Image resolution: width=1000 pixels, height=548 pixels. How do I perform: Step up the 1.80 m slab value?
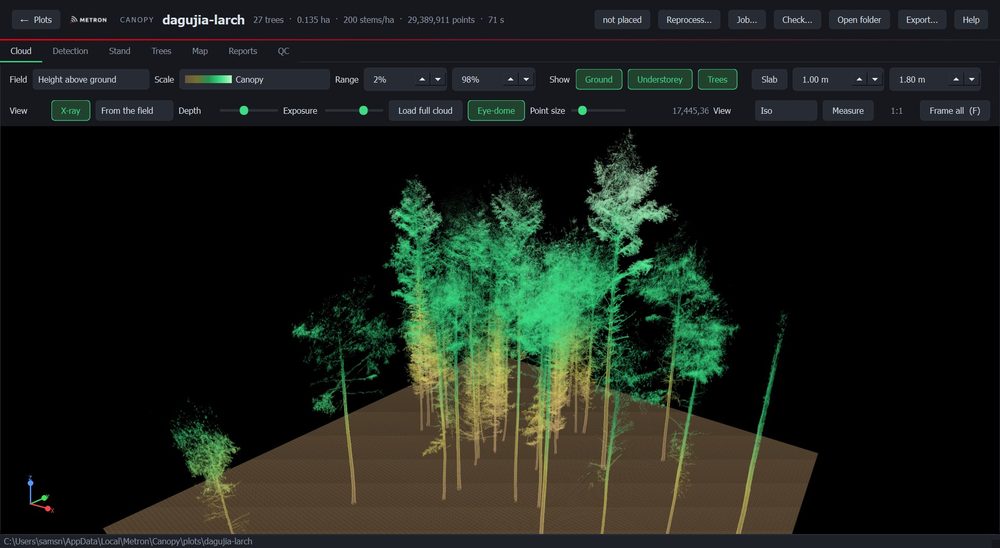click(x=955, y=80)
